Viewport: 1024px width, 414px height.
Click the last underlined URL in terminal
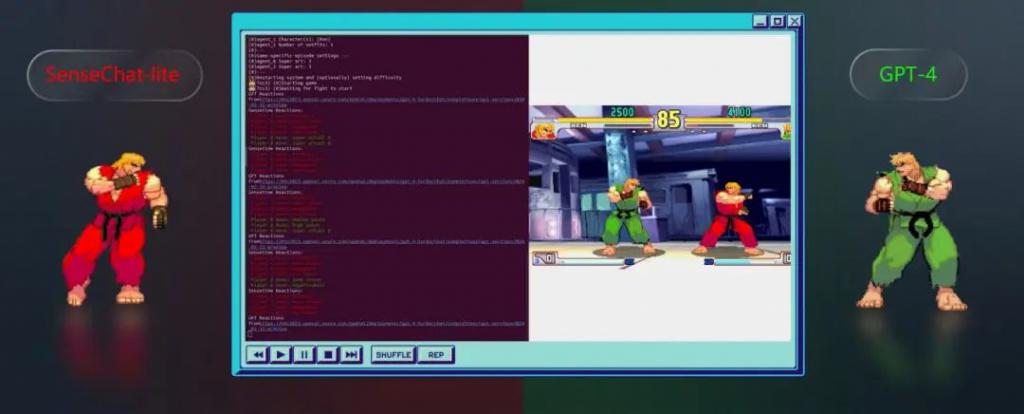tap(387, 326)
